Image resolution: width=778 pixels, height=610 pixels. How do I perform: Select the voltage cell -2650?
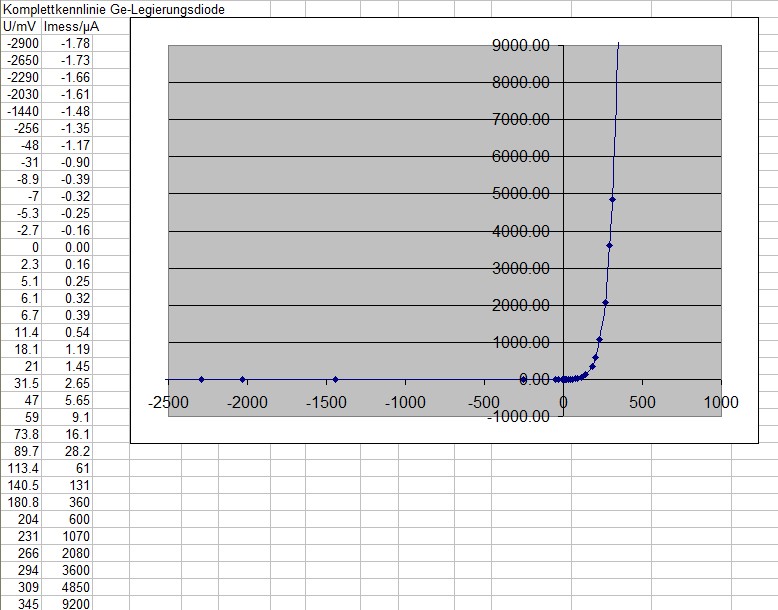(21, 61)
